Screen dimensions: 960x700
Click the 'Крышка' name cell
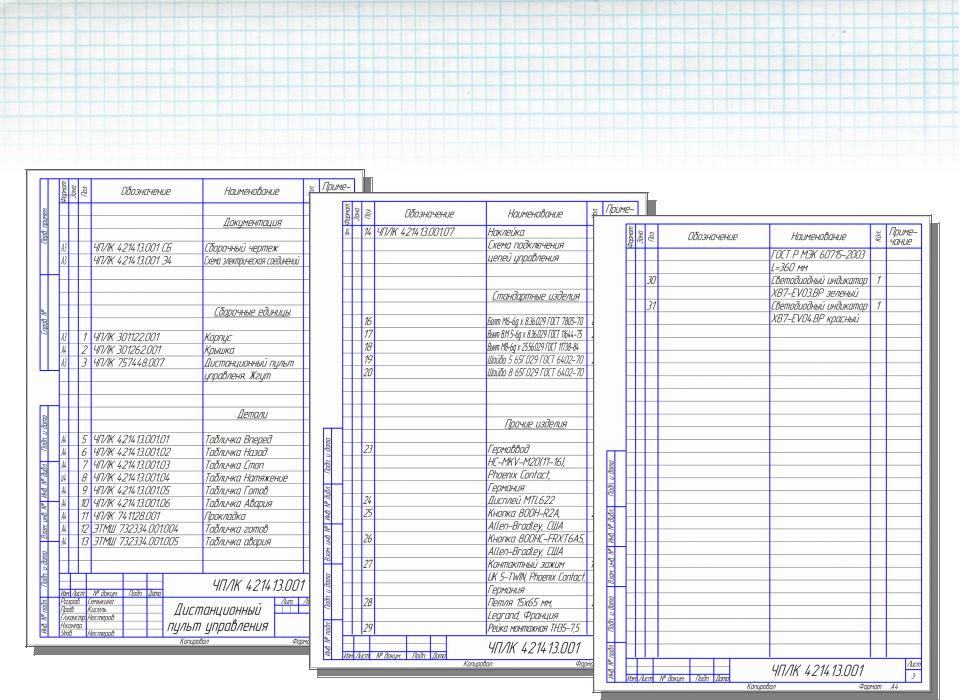pos(220,350)
